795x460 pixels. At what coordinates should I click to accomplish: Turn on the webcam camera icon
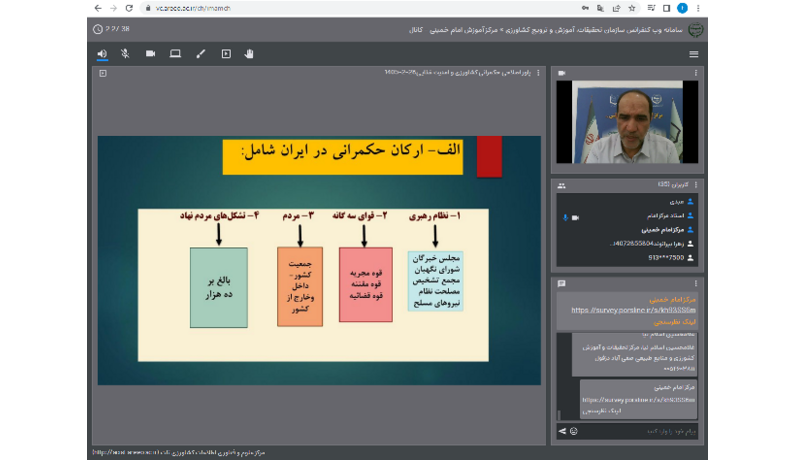[151, 54]
